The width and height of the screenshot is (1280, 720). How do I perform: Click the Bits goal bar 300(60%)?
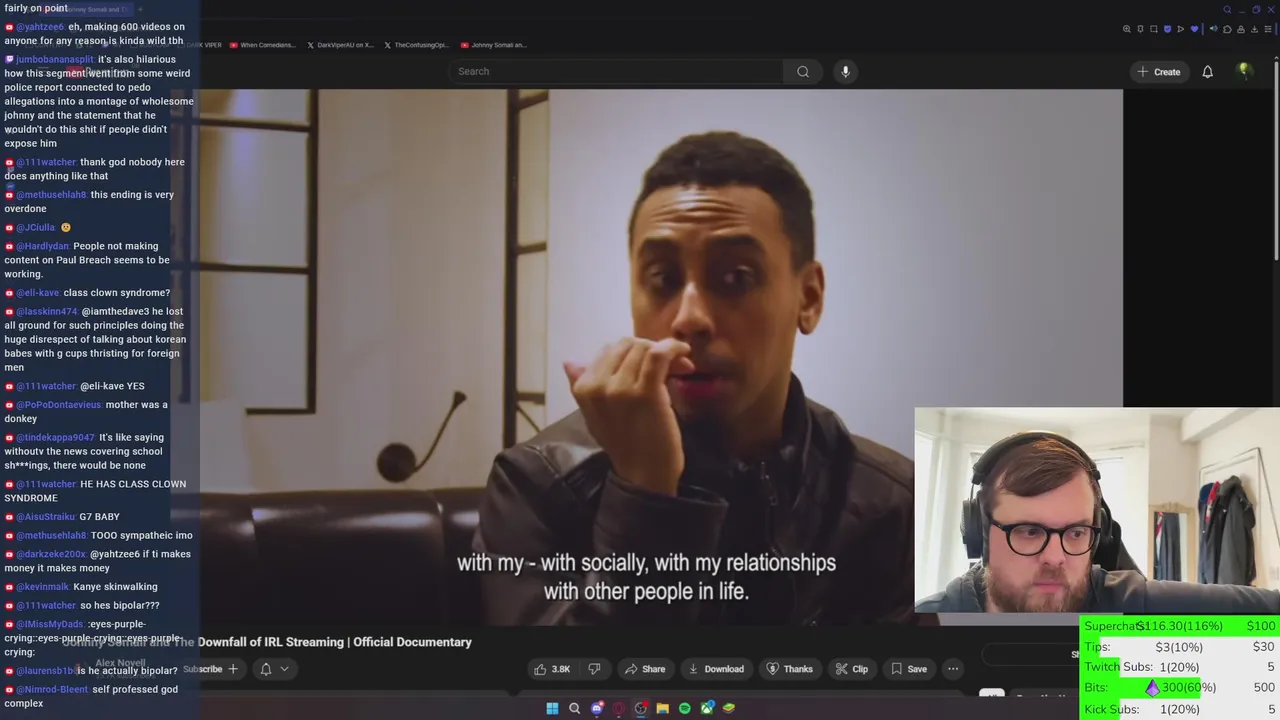tap(1180, 688)
